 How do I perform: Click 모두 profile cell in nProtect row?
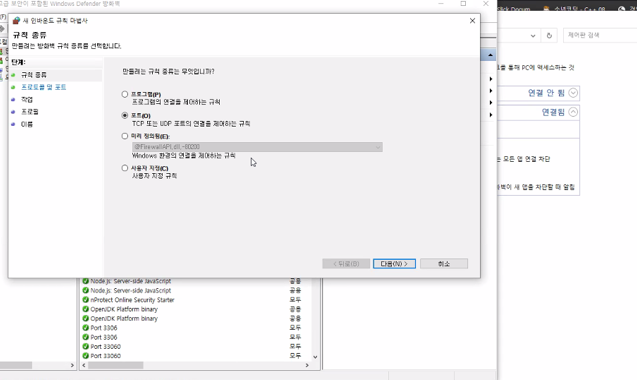coord(295,300)
